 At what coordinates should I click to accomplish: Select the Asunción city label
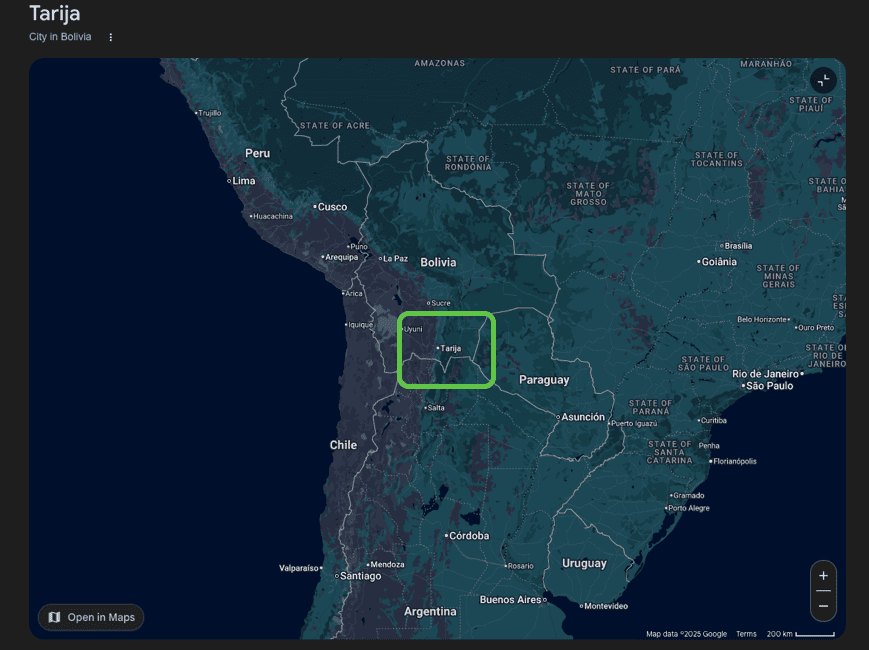point(583,417)
